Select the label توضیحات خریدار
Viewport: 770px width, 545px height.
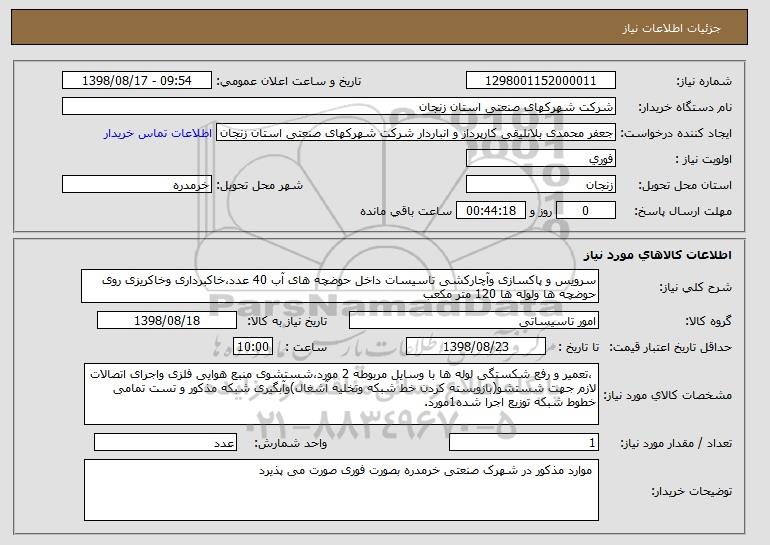[691, 491]
